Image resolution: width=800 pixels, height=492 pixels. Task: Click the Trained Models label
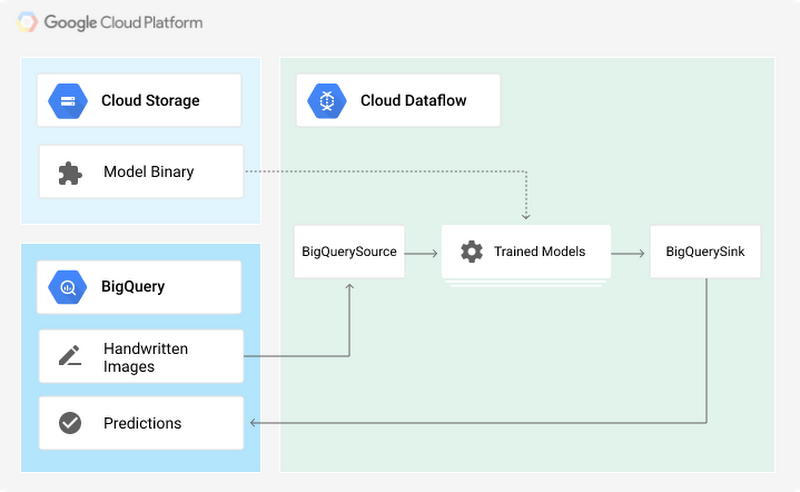coord(539,252)
